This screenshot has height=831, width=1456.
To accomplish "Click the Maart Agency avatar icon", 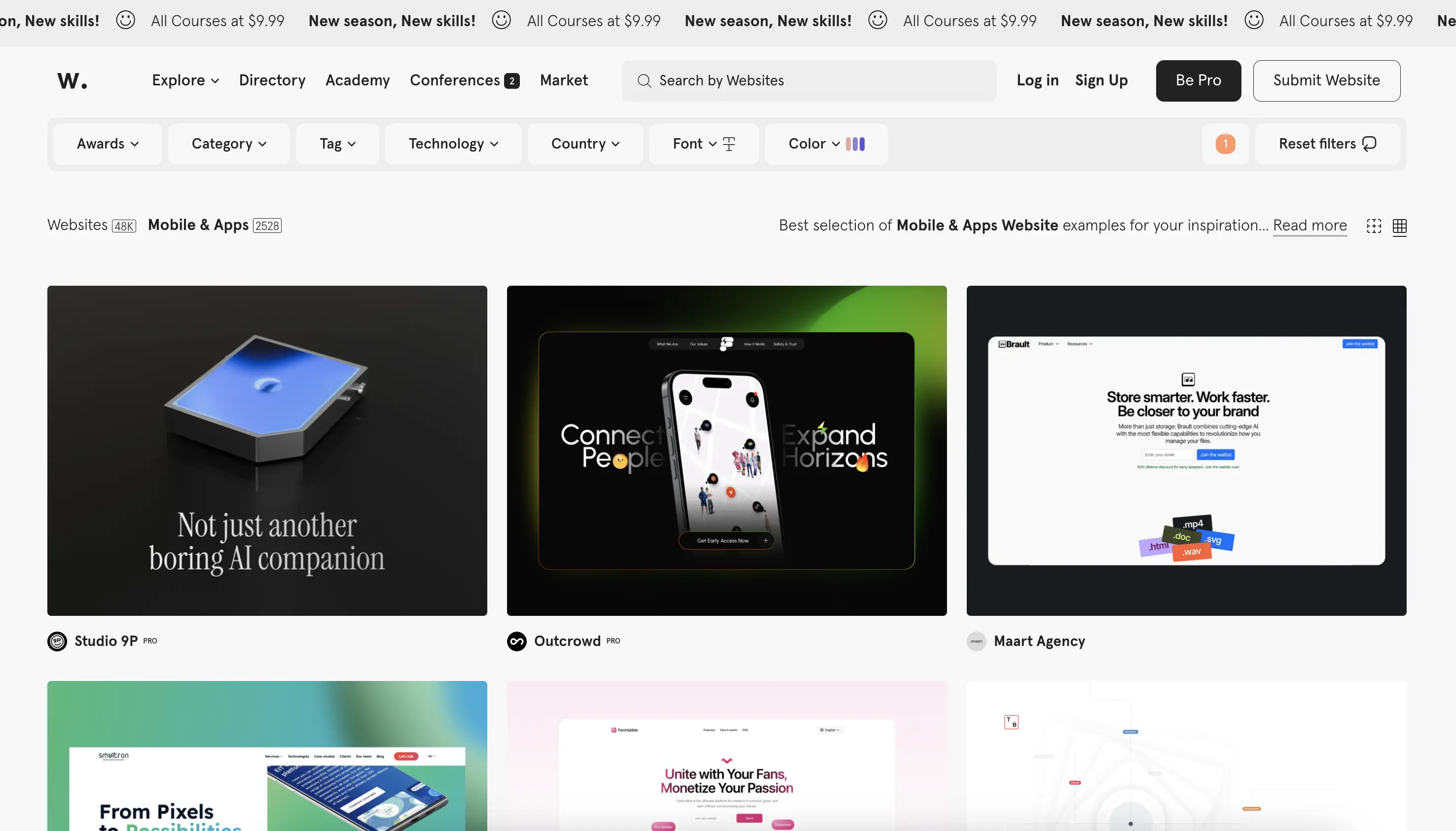I will click(977, 641).
